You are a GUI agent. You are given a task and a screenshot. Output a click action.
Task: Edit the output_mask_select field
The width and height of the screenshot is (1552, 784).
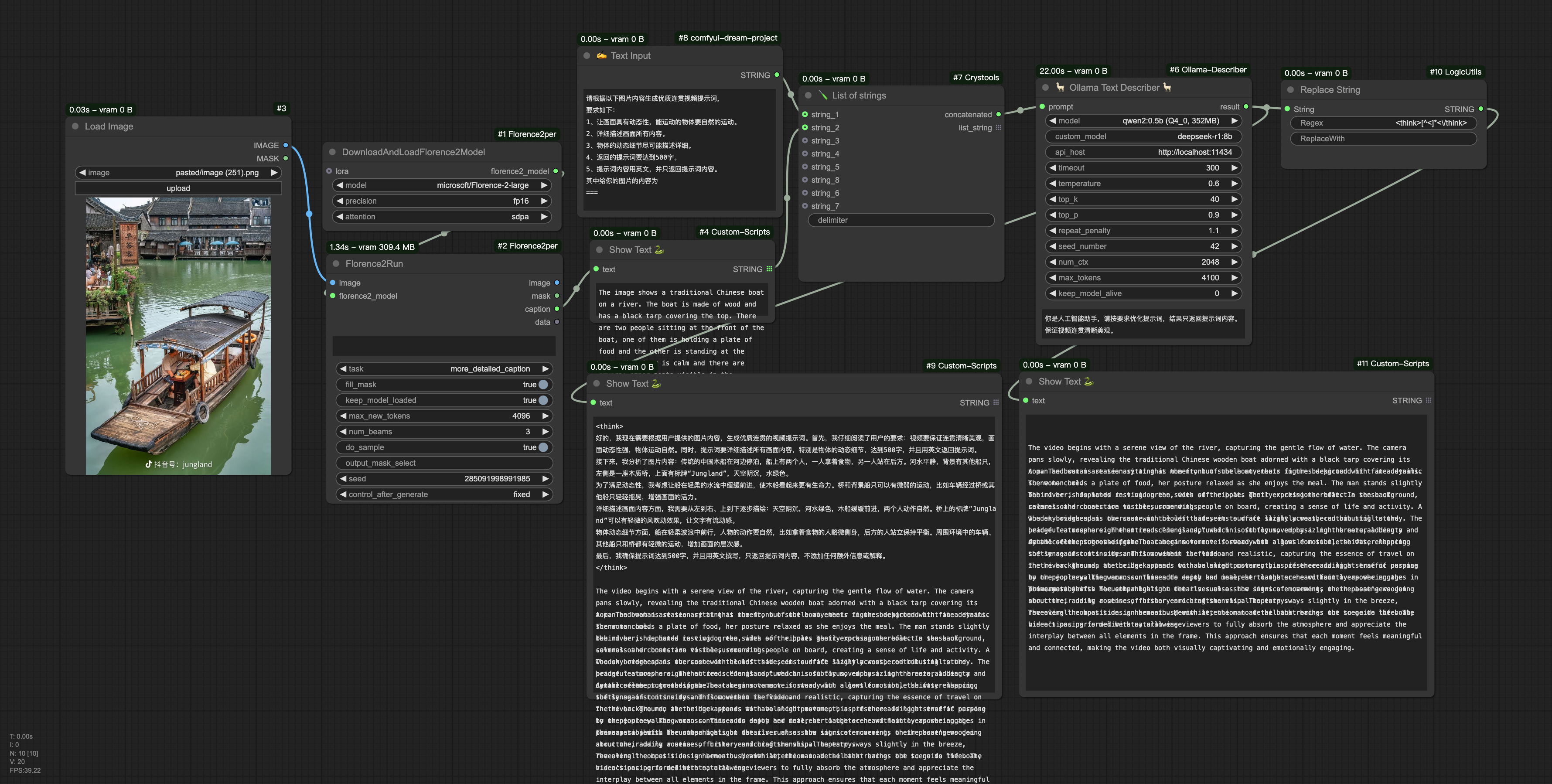[444, 463]
